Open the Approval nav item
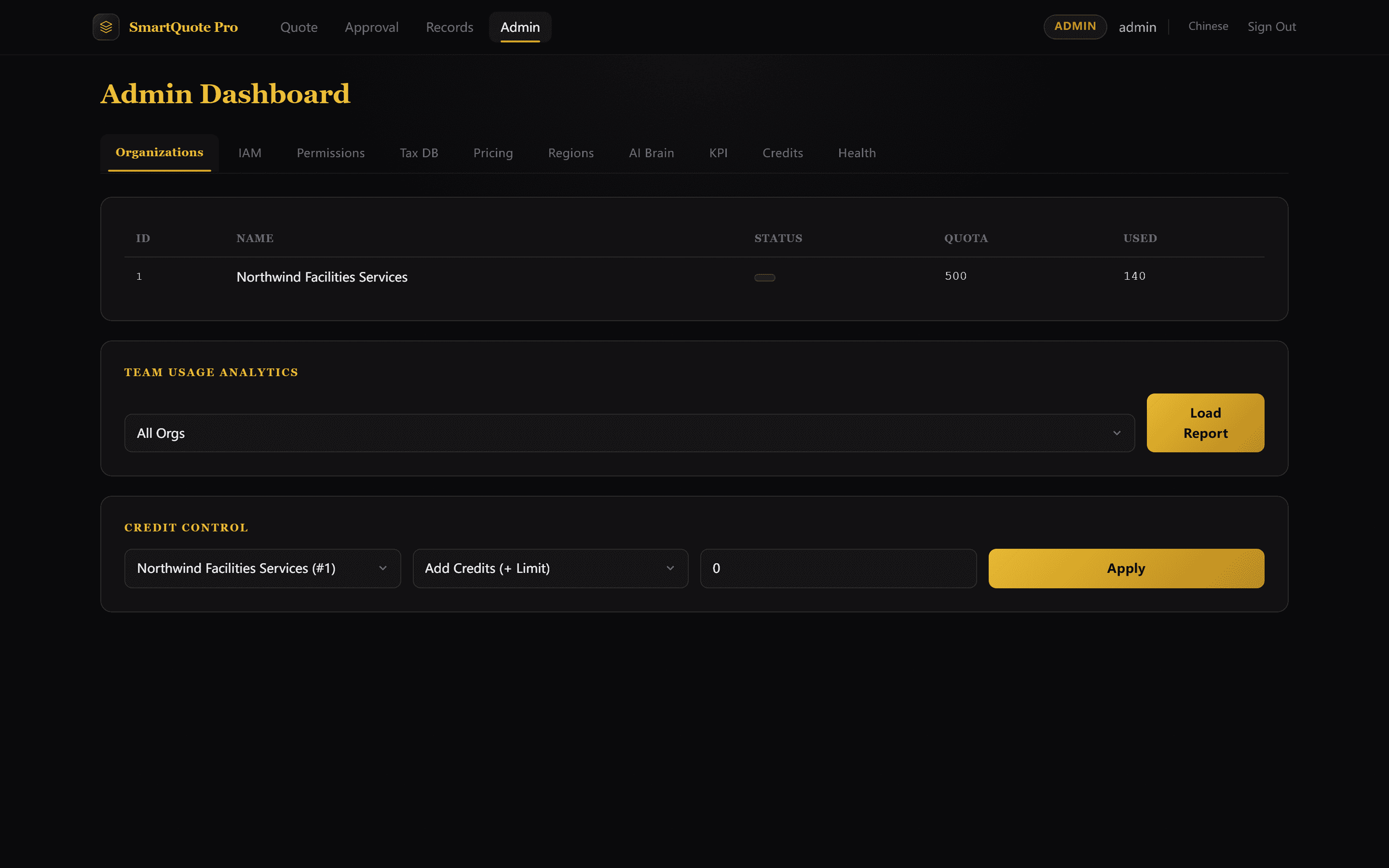Image resolution: width=1389 pixels, height=868 pixels. 371,27
